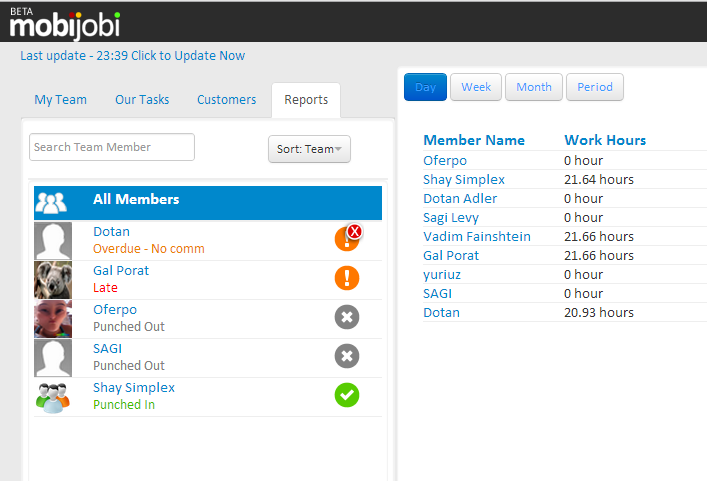Click the orange alert icon beside Gal Porat
The width and height of the screenshot is (707, 481).
tap(346, 279)
